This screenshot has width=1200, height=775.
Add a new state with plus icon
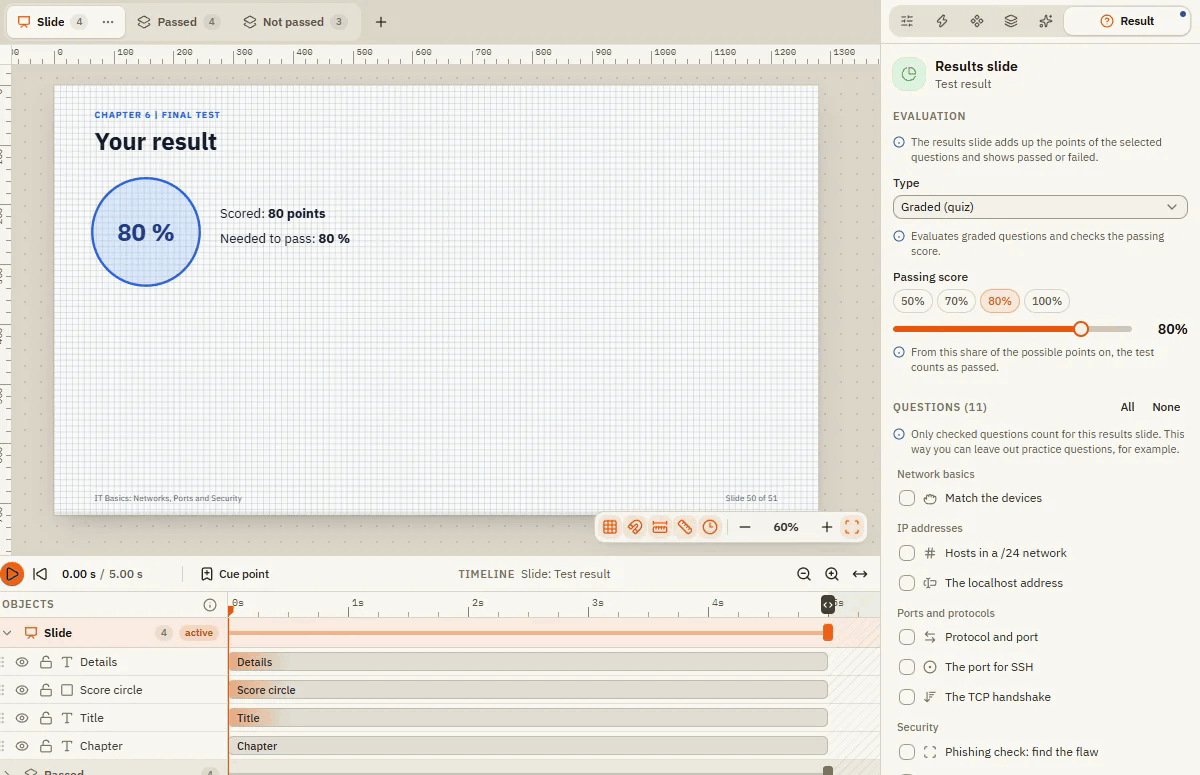point(381,22)
